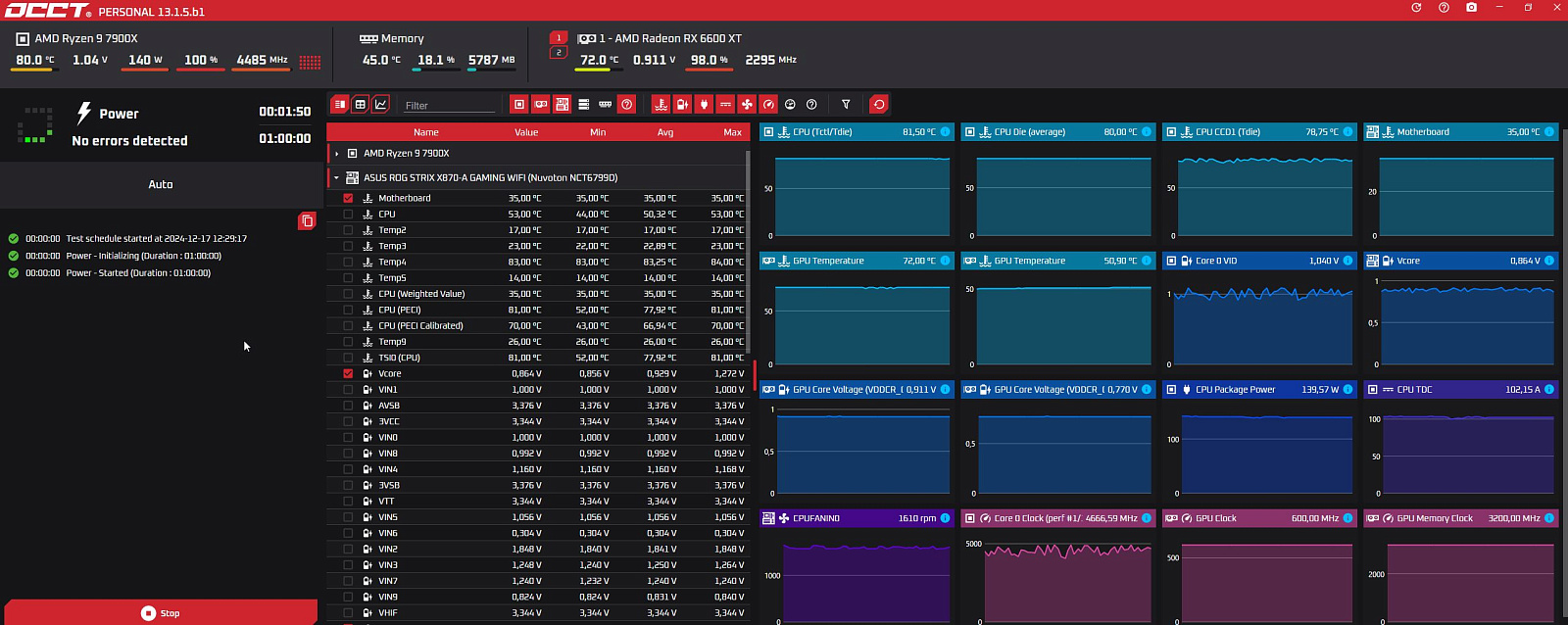Select GPU number 1 badge

559,38
